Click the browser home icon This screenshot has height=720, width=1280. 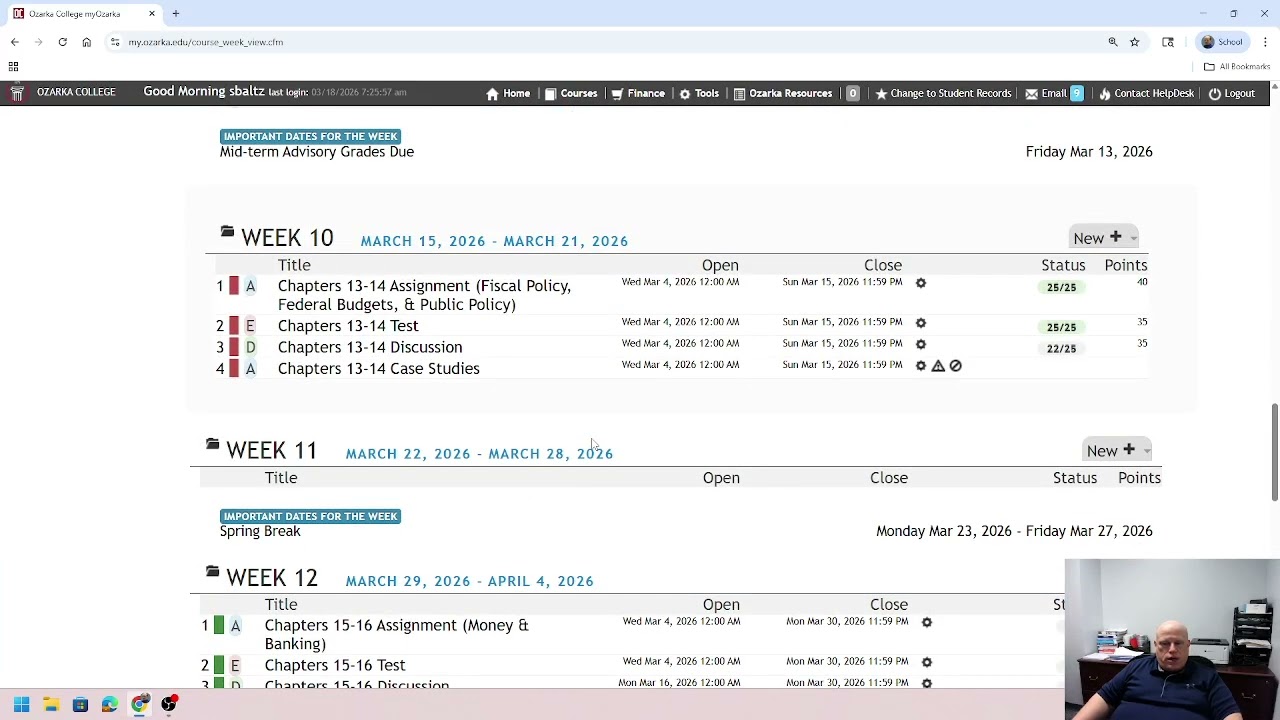coord(87,42)
